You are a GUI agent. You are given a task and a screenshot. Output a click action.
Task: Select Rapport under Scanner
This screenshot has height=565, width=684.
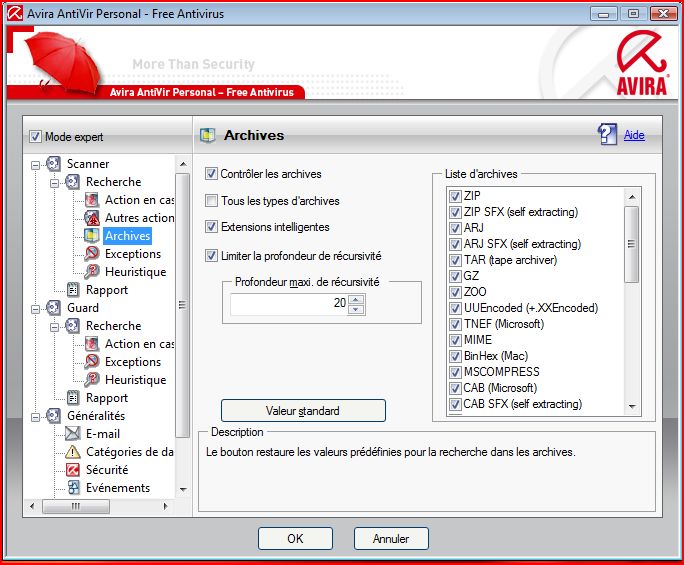107,290
